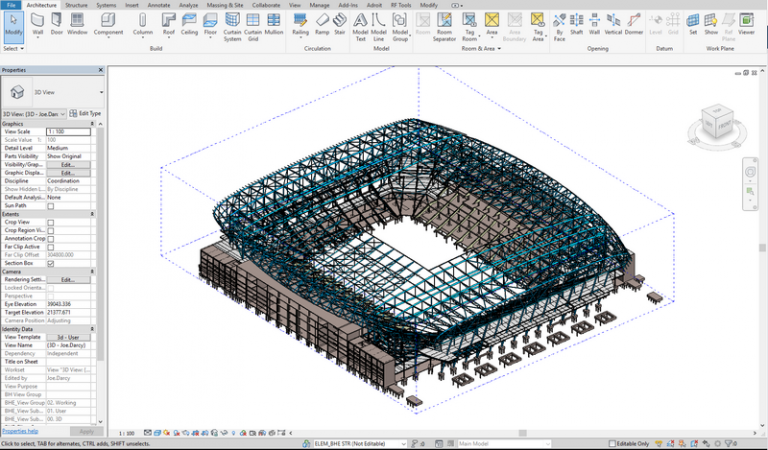
Task: Select the Curtain Grid tool
Action: (x=253, y=27)
